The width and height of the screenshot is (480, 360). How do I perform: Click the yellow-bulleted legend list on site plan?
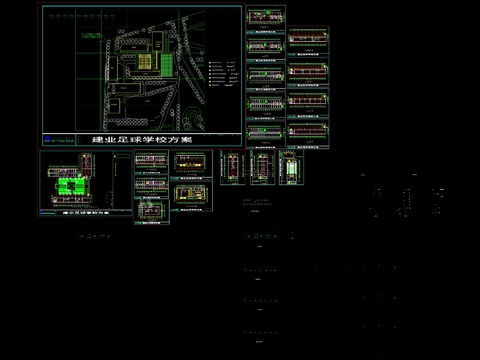coord(224,74)
